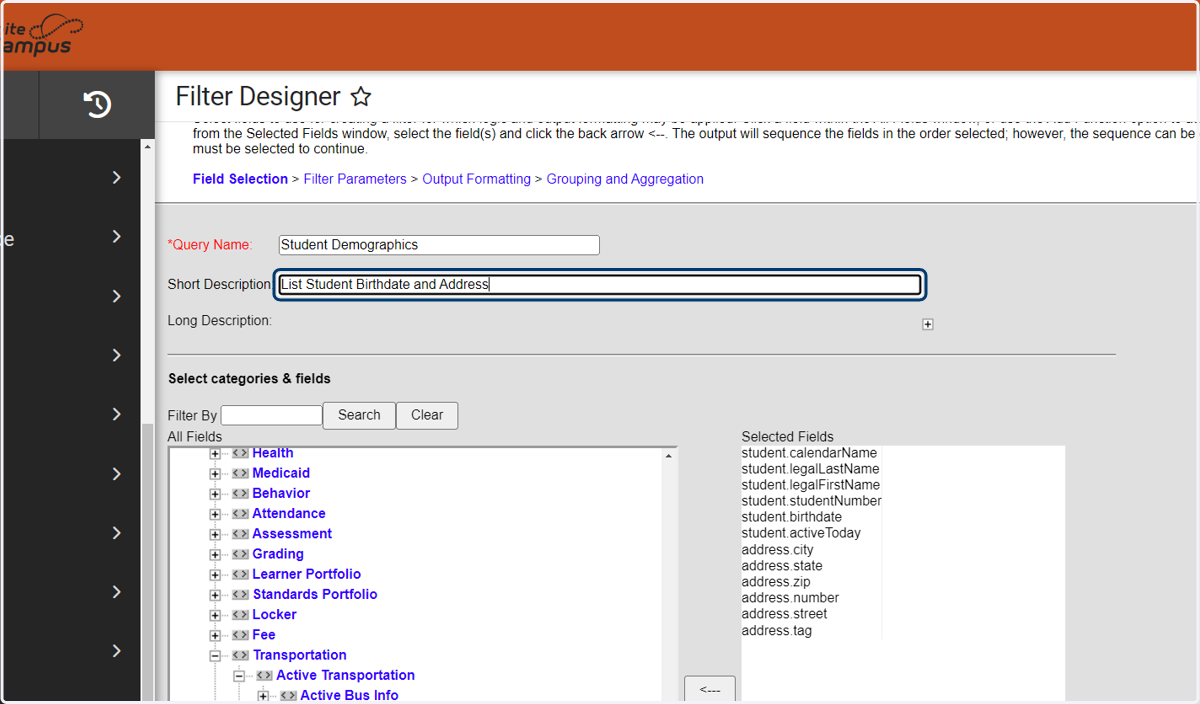Click the Transportation folder icon
This screenshot has height=704, width=1200.
tap(240, 655)
